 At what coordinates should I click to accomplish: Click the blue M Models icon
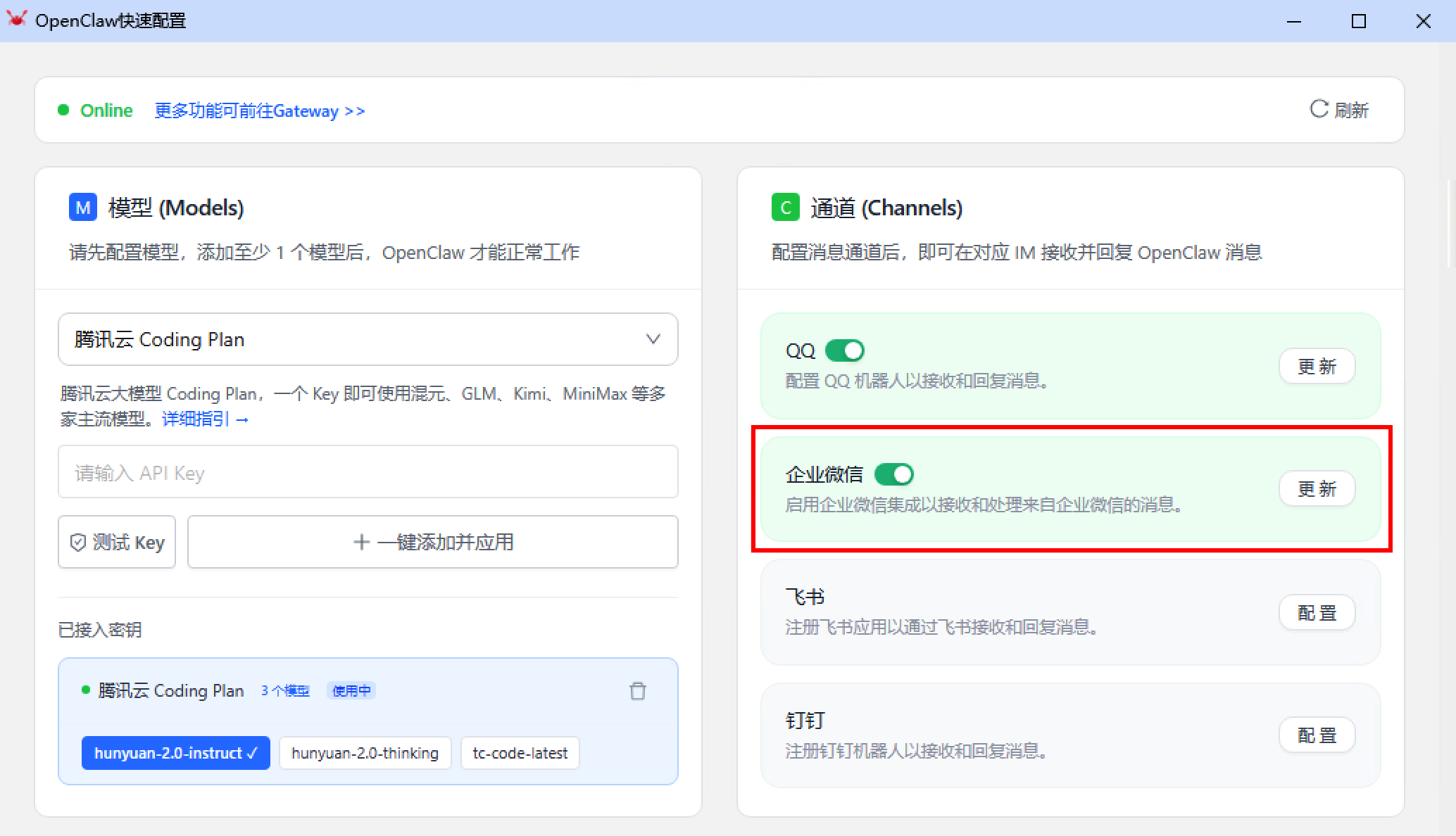(82, 208)
